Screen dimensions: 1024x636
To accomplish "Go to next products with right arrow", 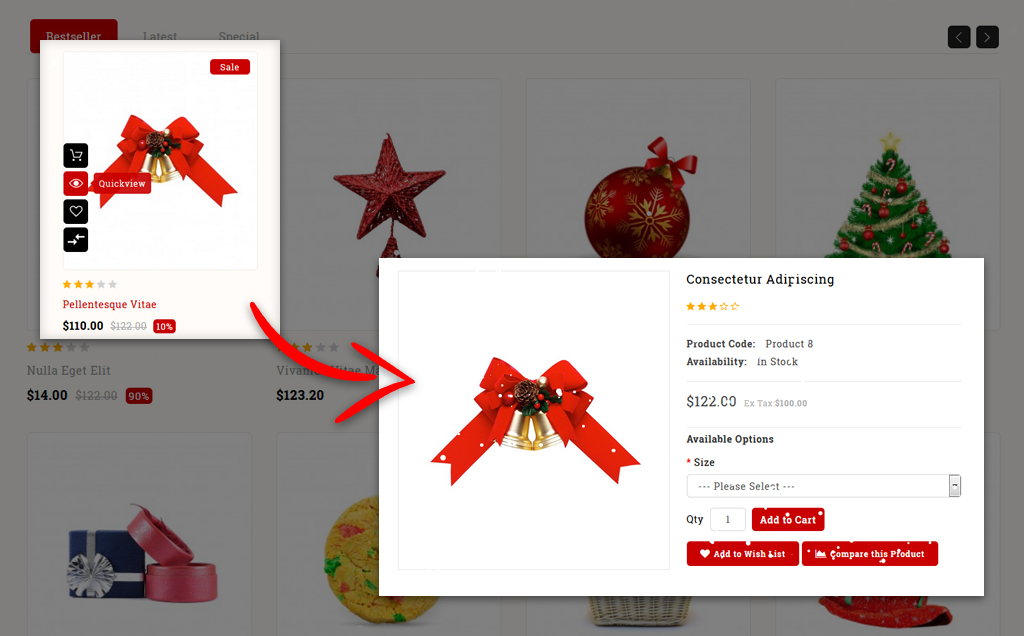I will point(987,37).
